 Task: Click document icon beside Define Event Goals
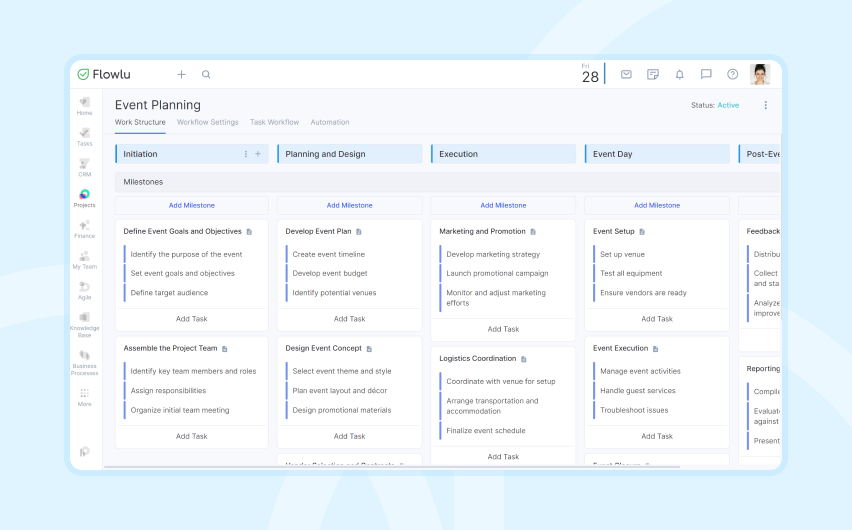(249, 232)
